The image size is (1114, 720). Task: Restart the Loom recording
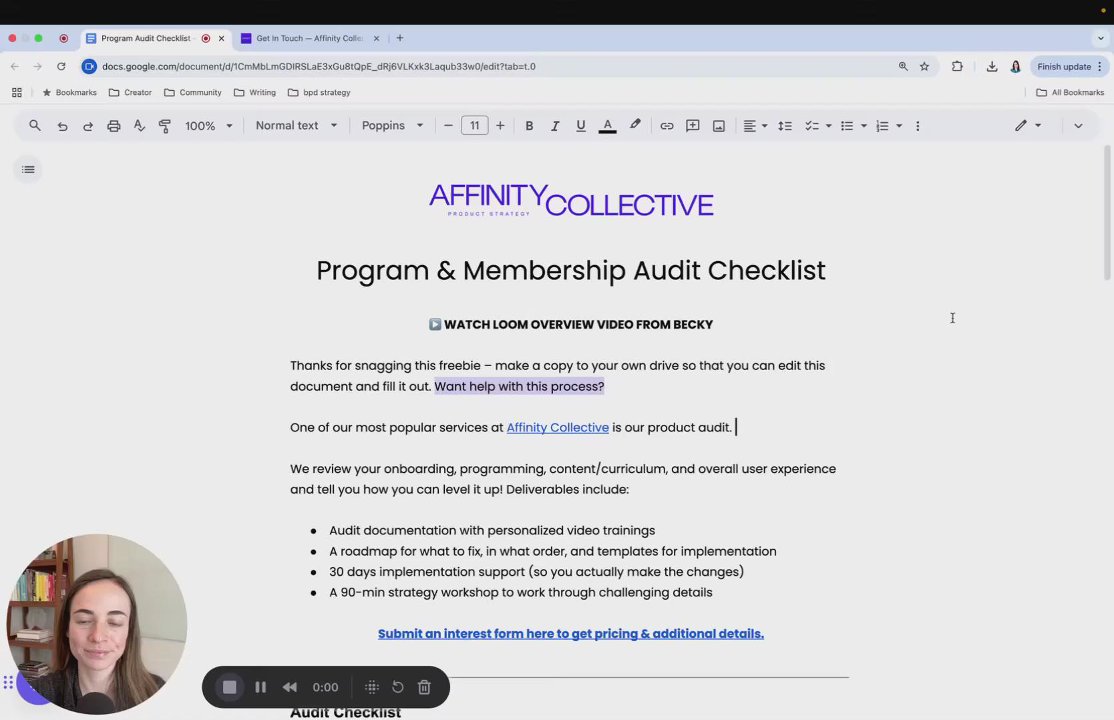pyautogui.click(x=398, y=687)
